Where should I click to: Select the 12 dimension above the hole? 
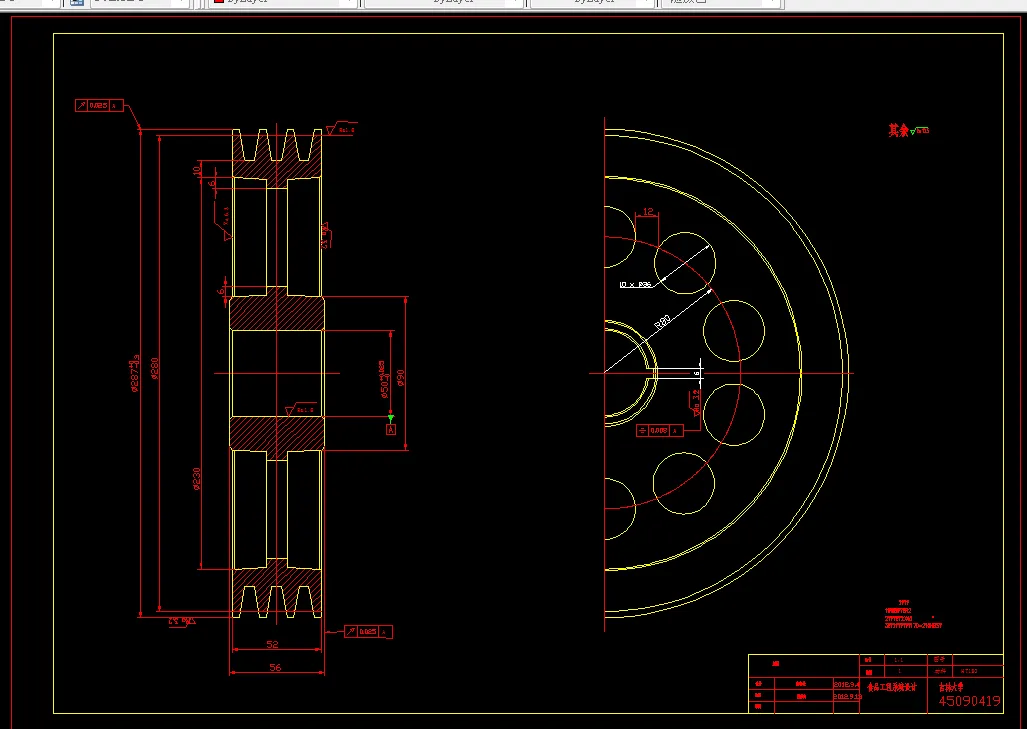[x=648, y=212]
